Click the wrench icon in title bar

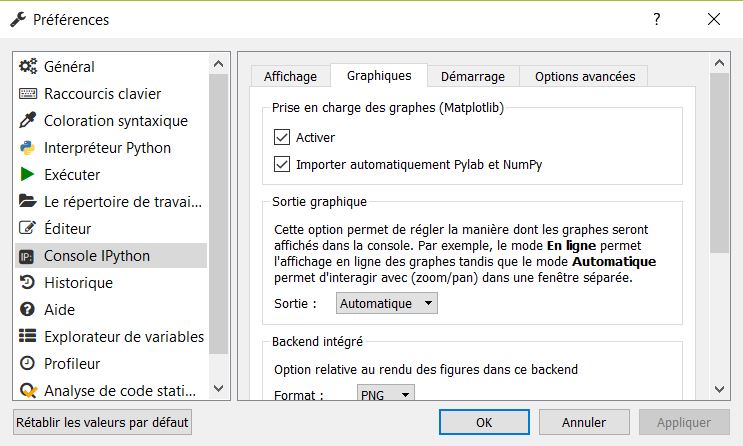point(18,19)
